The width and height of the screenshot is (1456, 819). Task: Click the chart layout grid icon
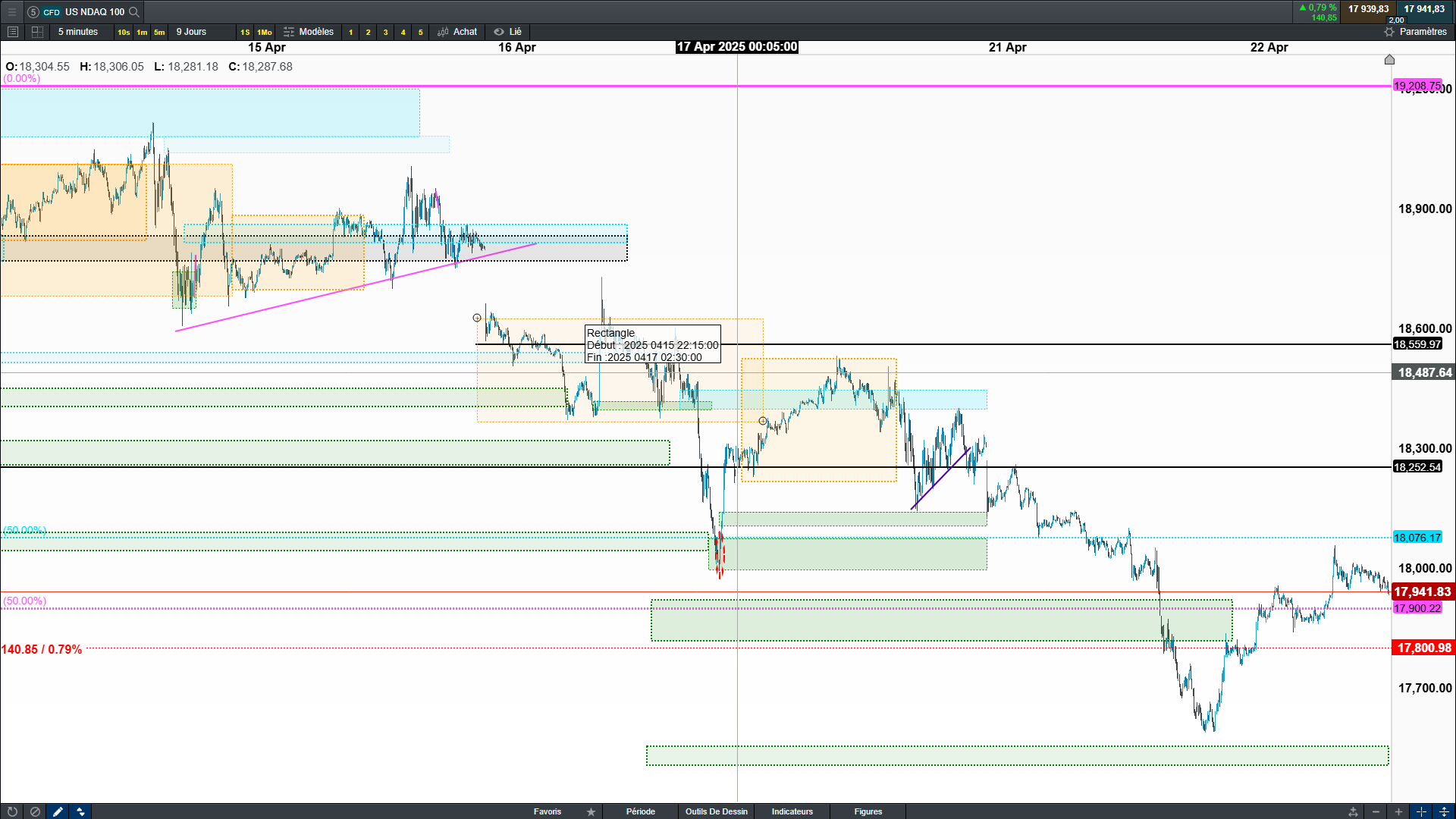(37, 32)
